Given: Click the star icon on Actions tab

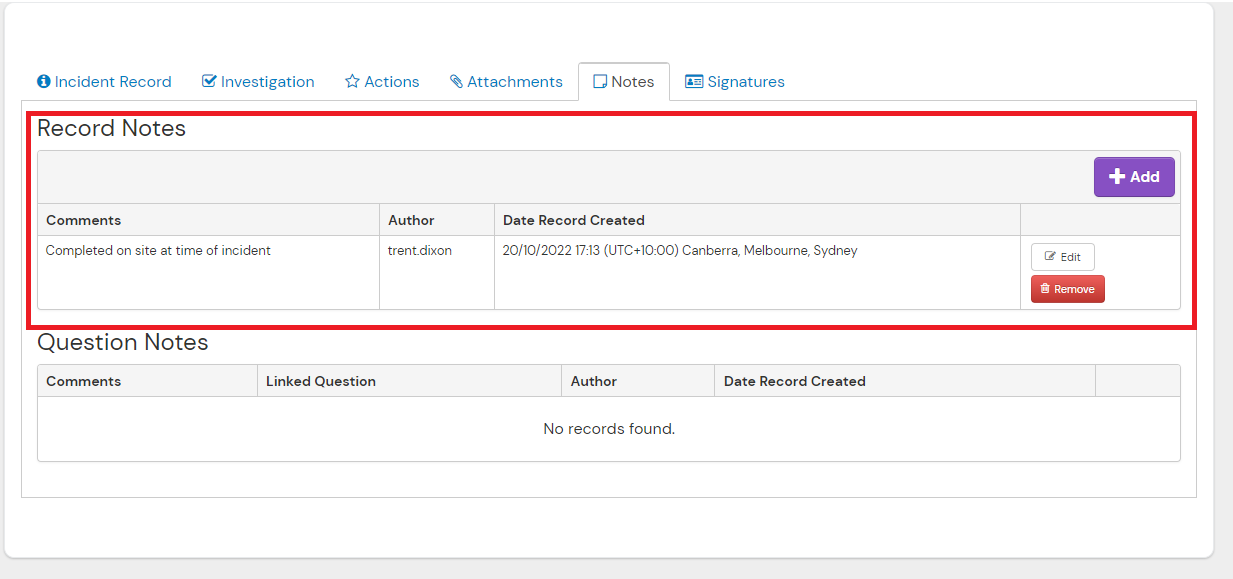Looking at the screenshot, I should click(x=352, y=82).
